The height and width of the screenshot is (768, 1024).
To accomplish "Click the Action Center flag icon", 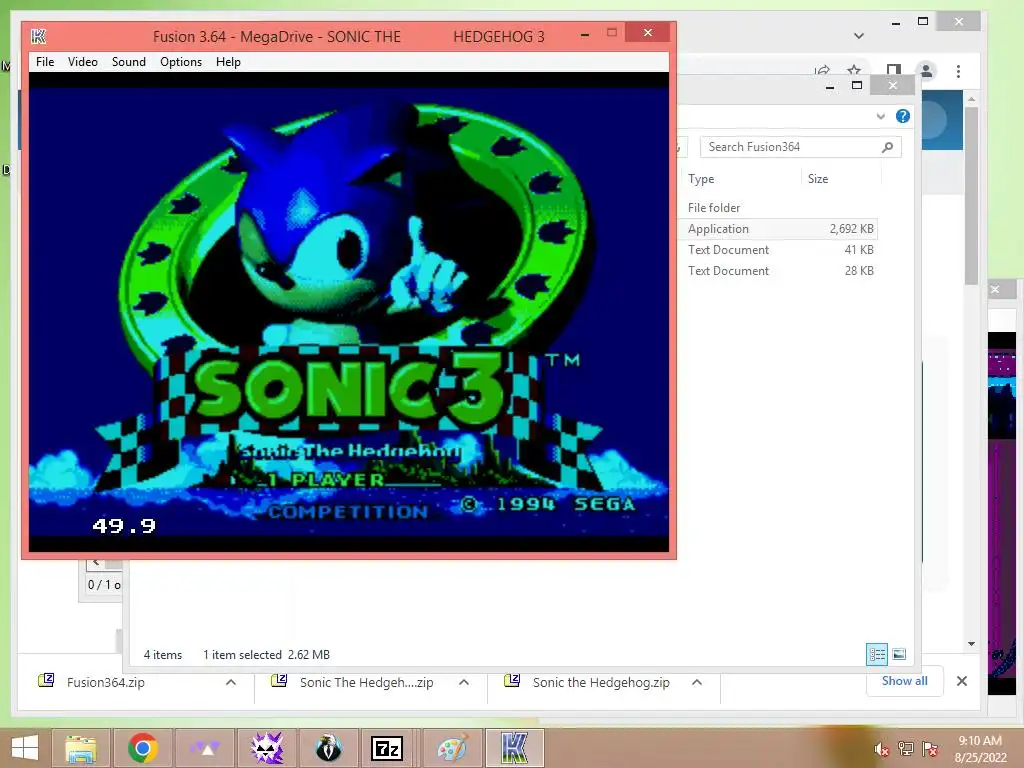I will click(x=929, y=749).
